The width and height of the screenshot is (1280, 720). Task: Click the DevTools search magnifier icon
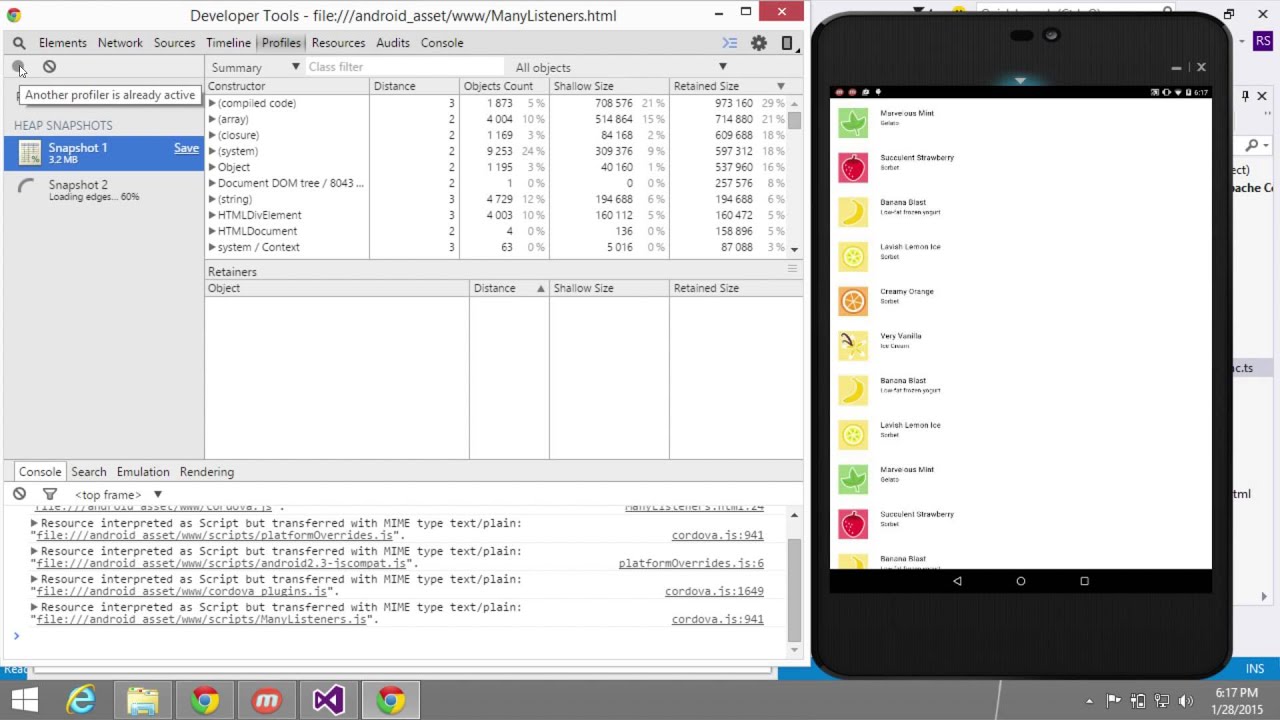coord(19,43)
